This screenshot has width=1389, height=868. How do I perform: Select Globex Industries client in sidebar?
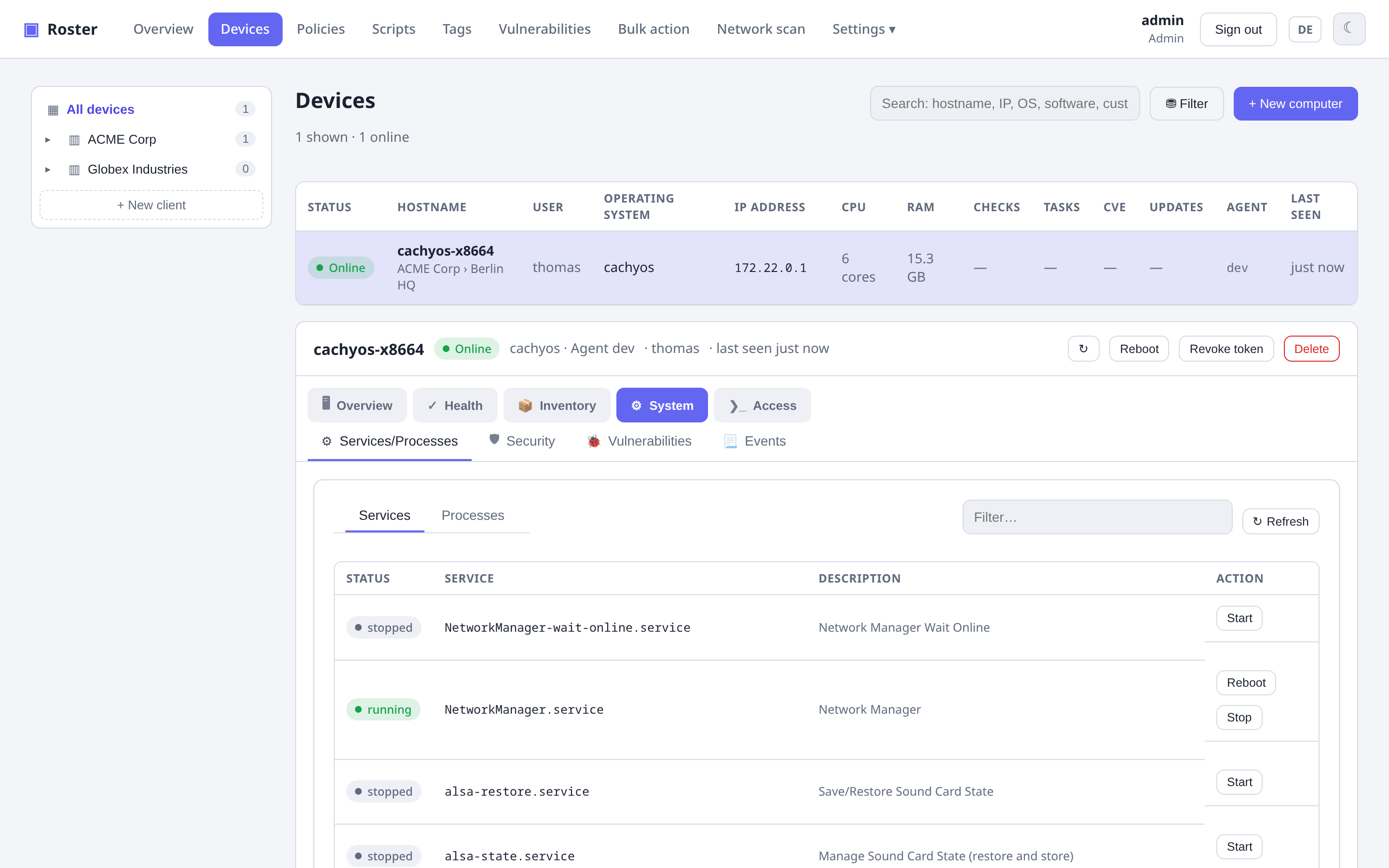pyautogui.click(x=151, y=169)
